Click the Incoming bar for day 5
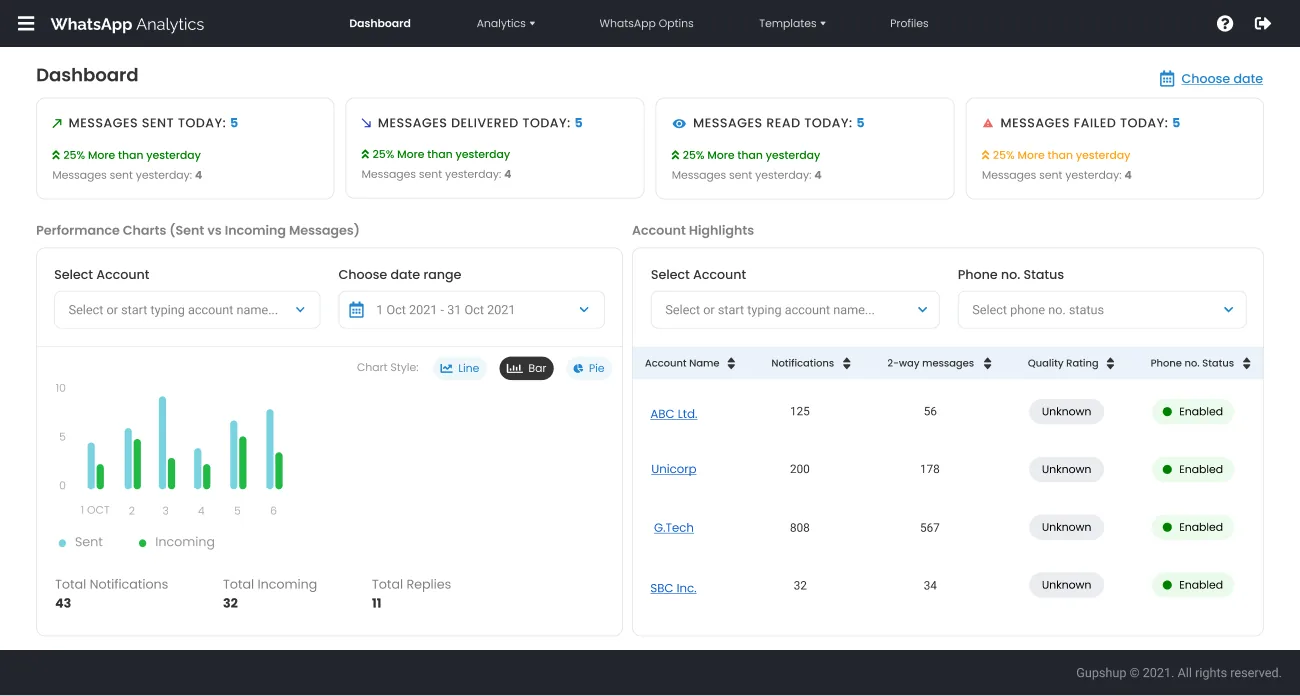 click(243, 463)
